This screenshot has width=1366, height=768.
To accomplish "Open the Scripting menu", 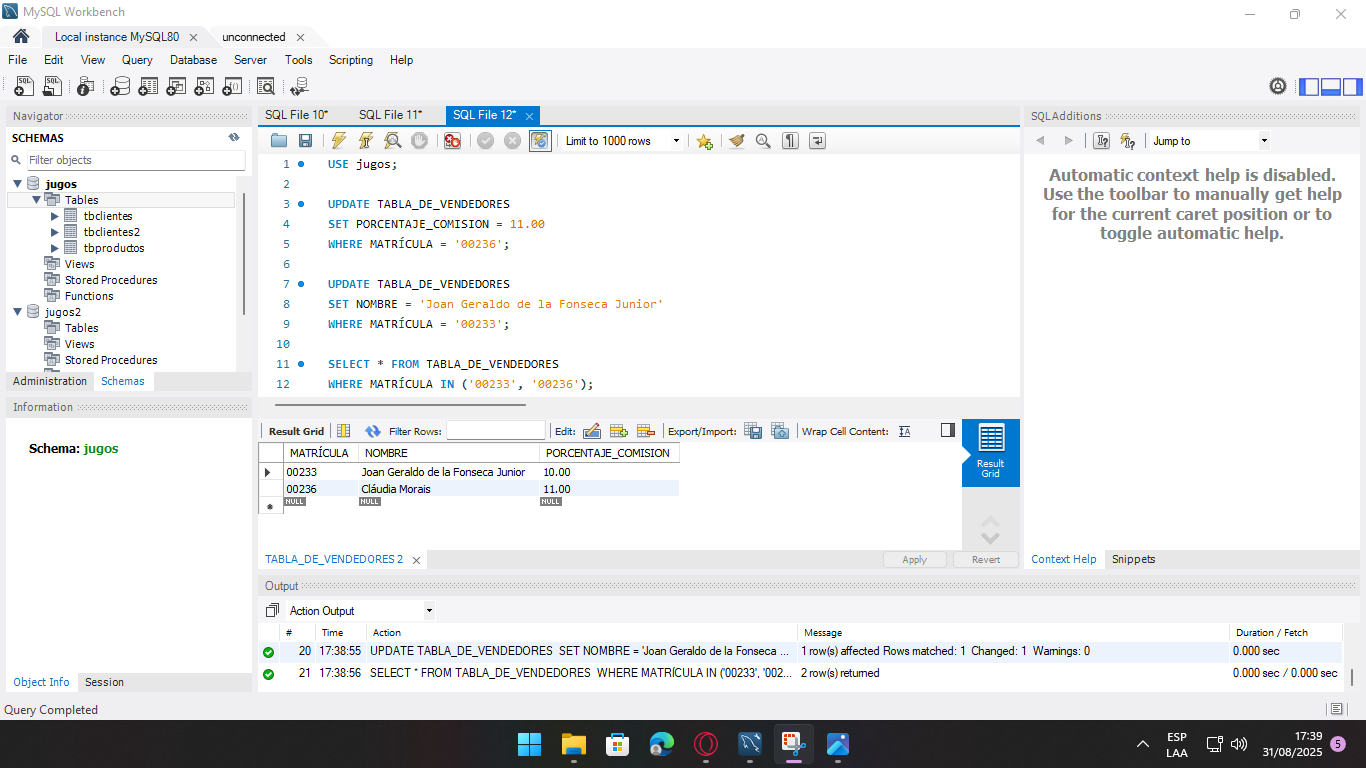I will tap(351, 60).
